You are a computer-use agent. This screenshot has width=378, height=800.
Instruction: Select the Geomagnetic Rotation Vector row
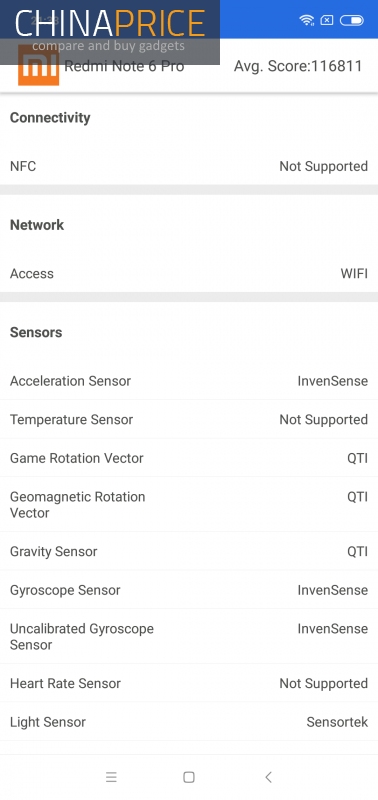tap(189, 505)
